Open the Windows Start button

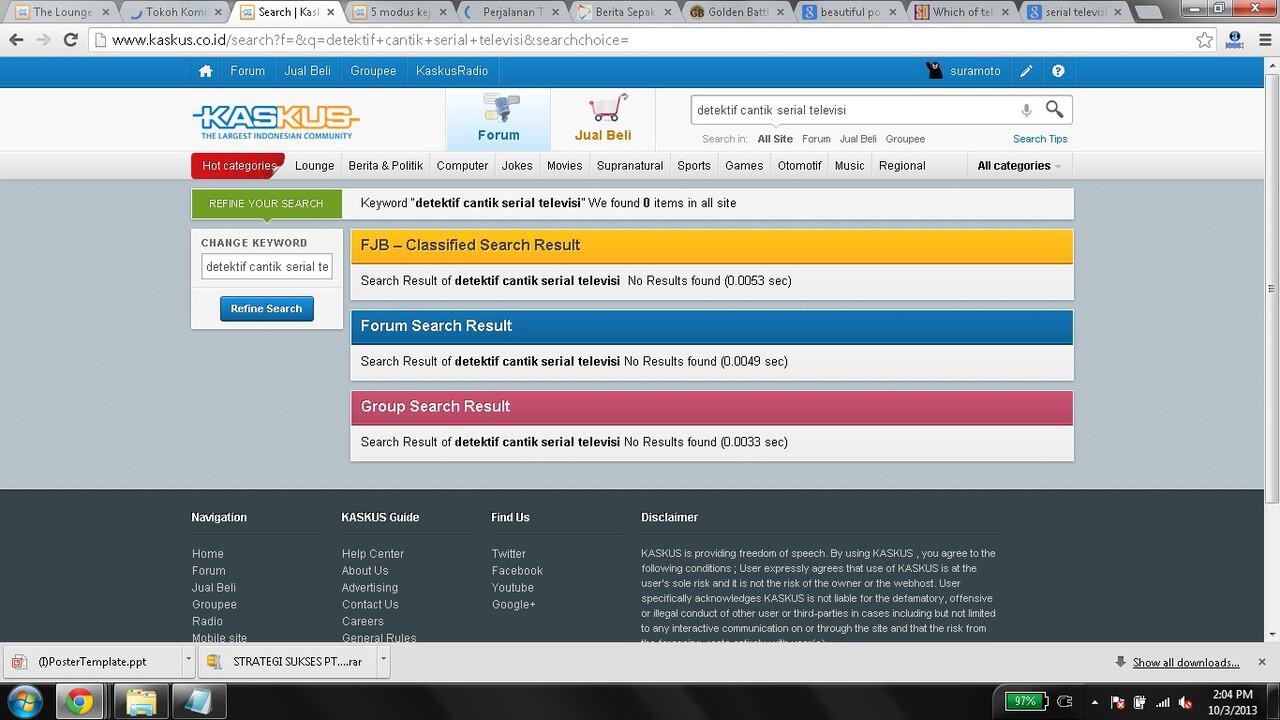click(23, 701)
